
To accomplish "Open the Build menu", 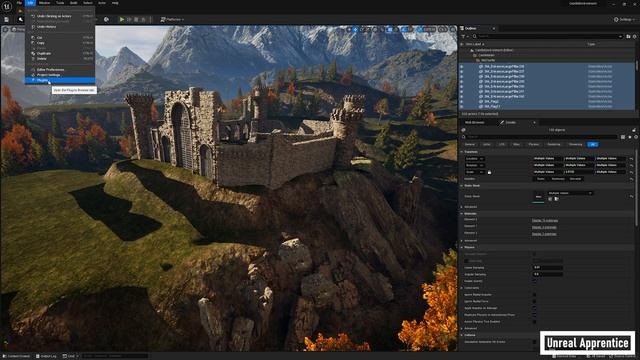I will pos(73,3).
